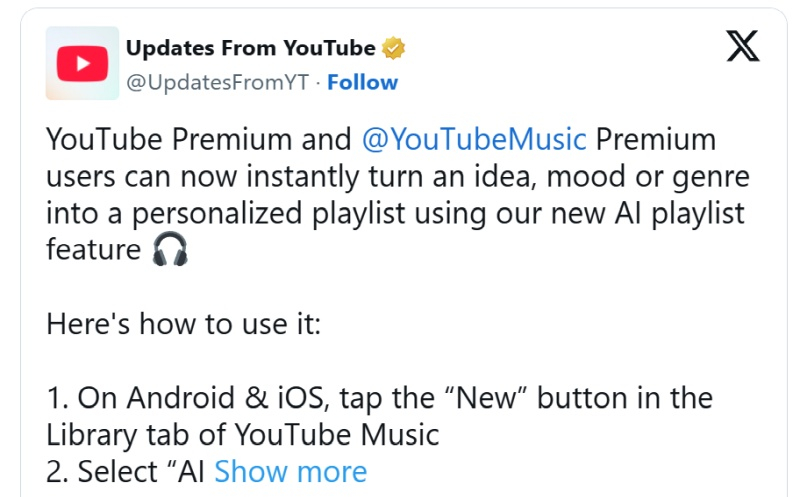Expand the post with Show more
The image size is (800, 497).
click(x=290, y=471)
